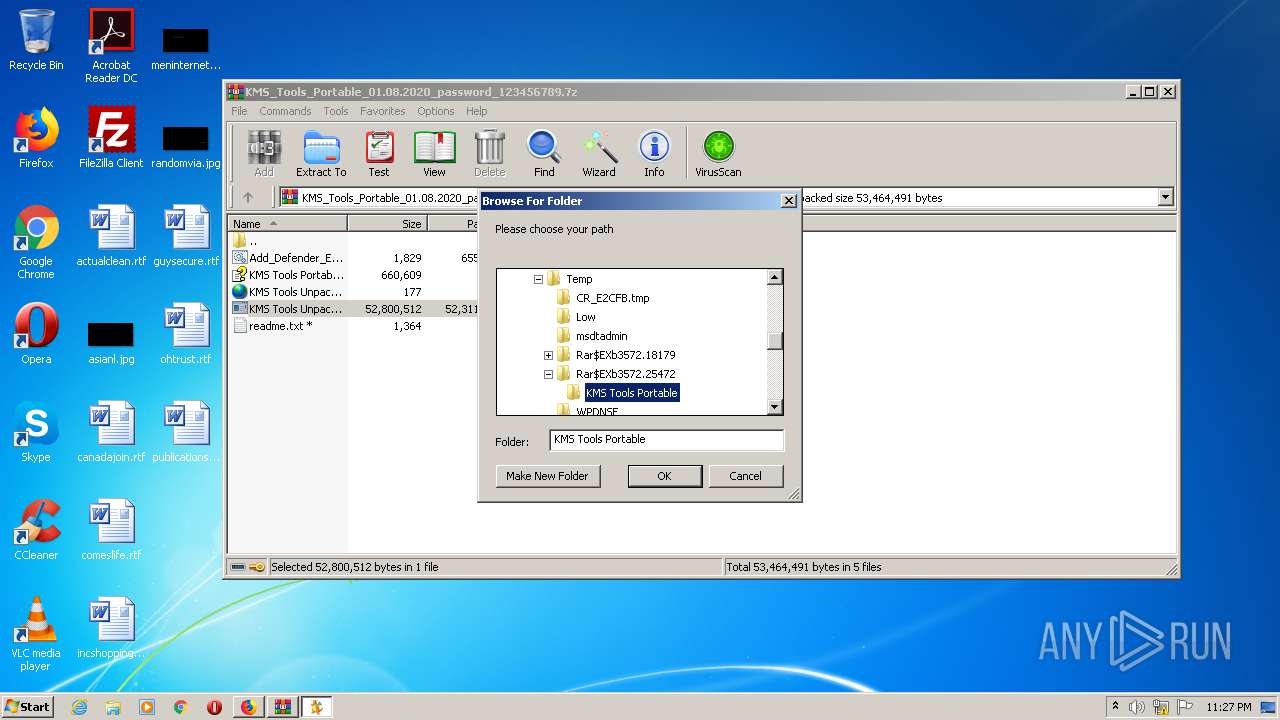The width and height of the screenshot is (1280, 720).
Task: Open the Commands menu
Action: tap(285, 111)
